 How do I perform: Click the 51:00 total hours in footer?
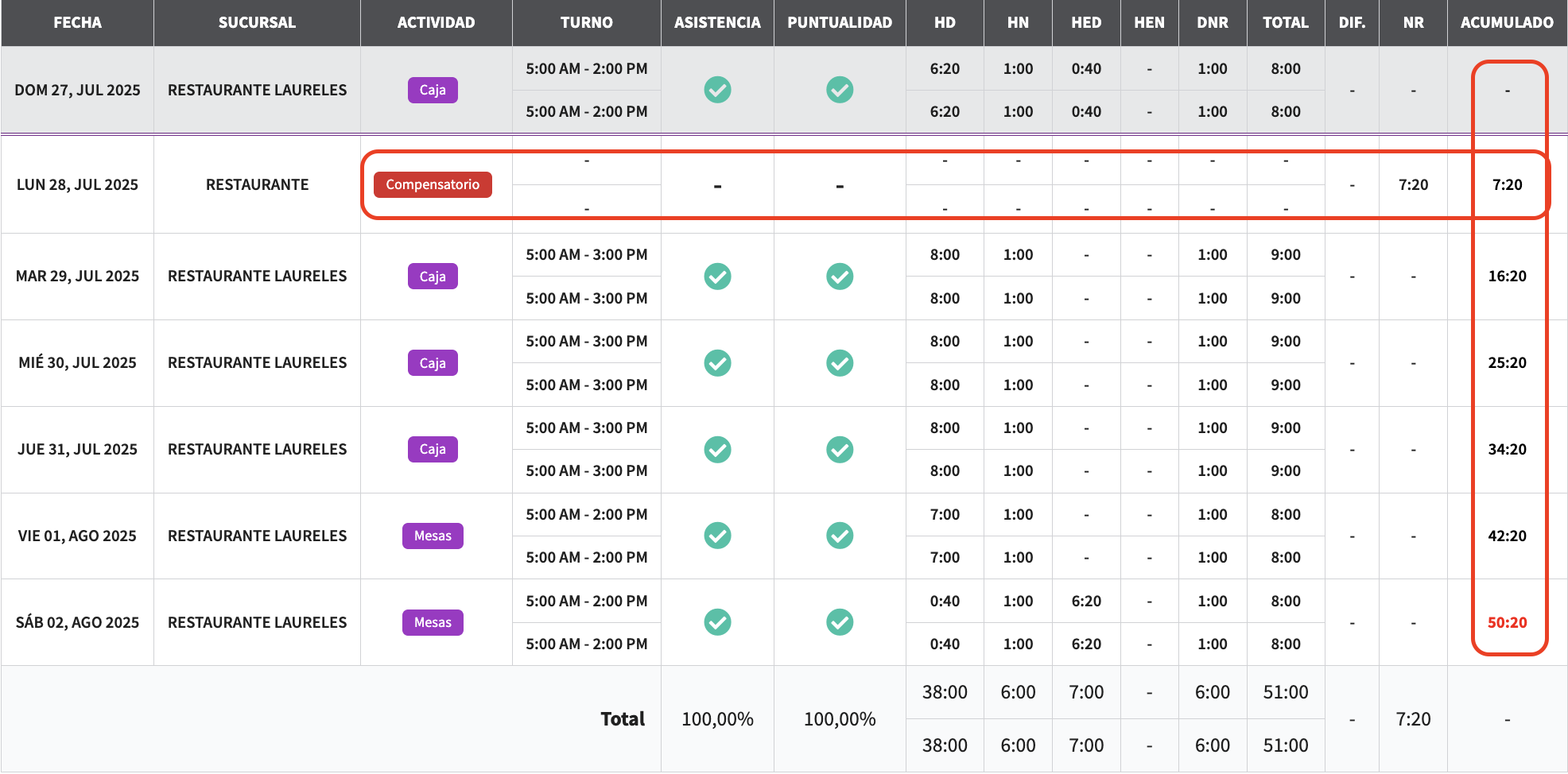click(x=1285, y=692)
